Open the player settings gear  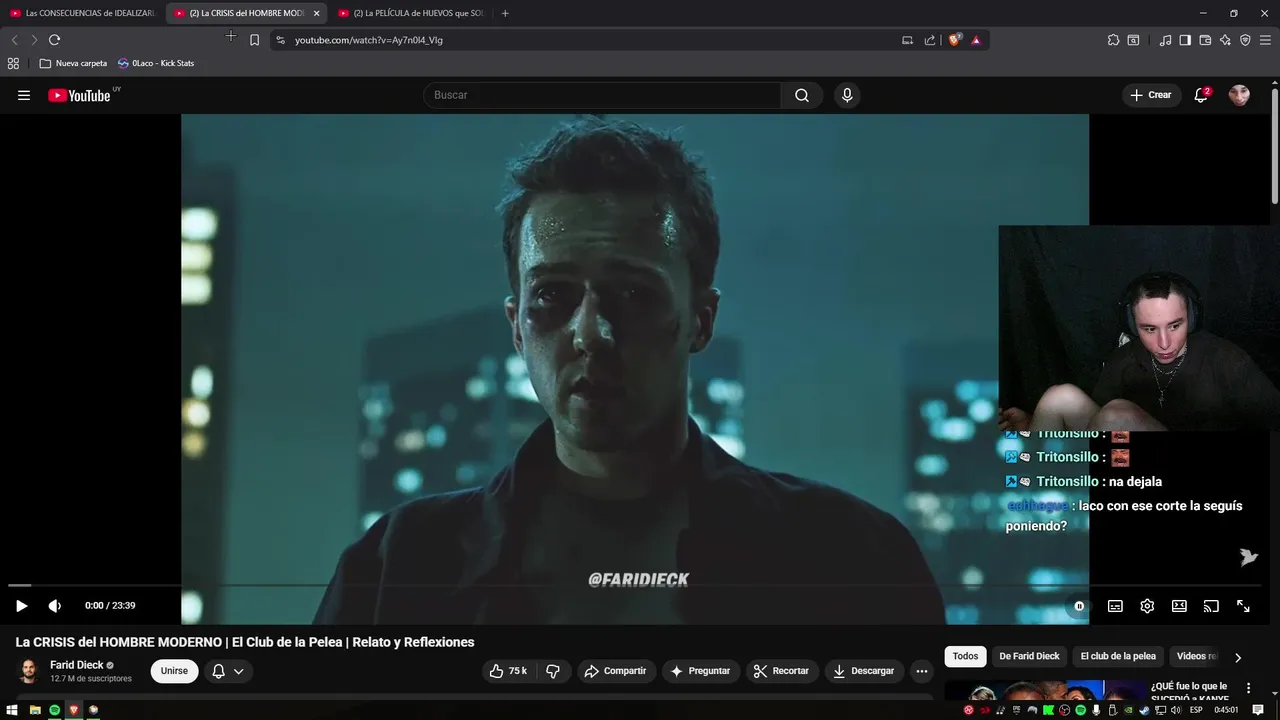(1147, 605)
